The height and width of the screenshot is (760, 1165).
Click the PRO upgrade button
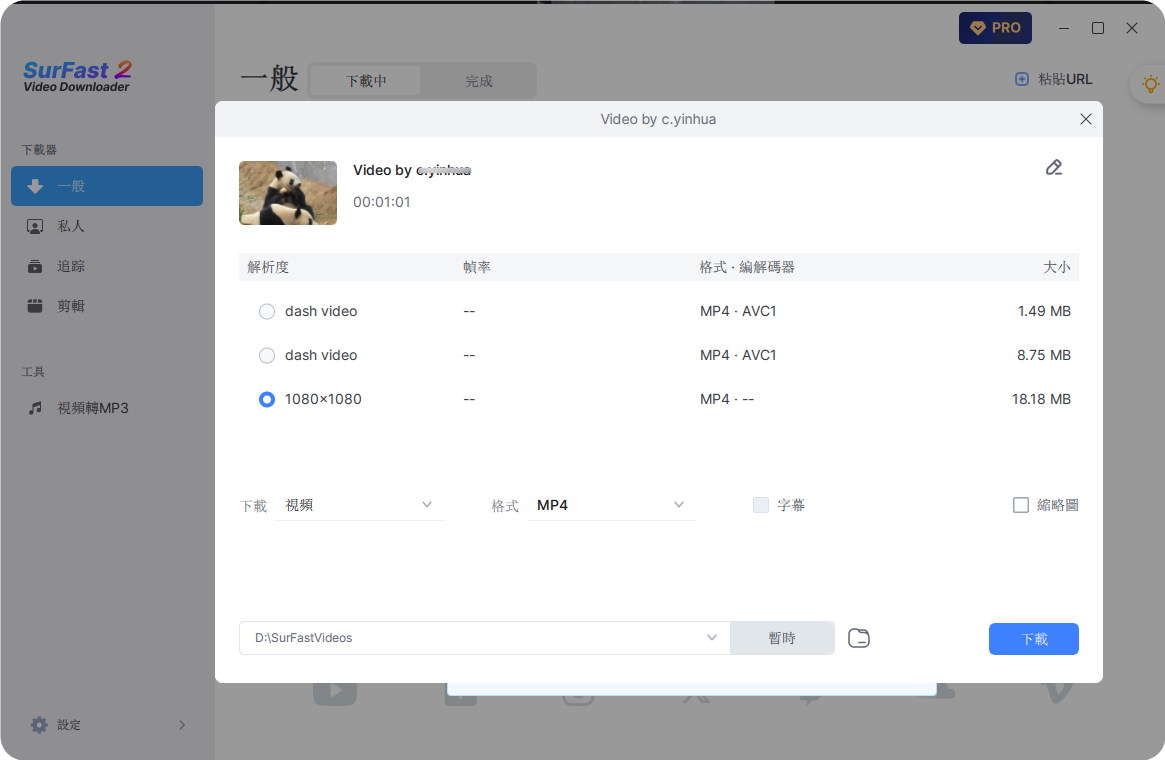[995, 27]
